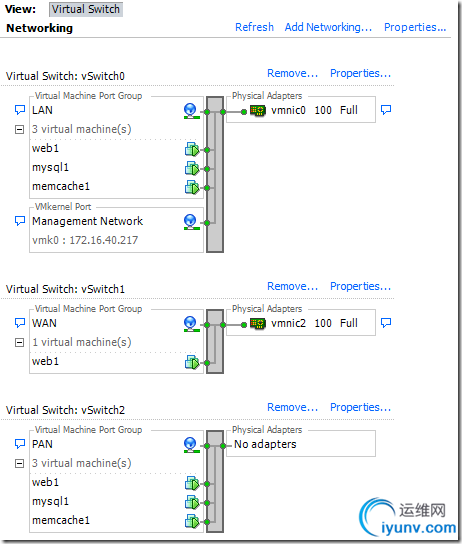The image size is (462, 544).
Task: Click the LAN port group info bubble icon
Action: tap(20, 110)
